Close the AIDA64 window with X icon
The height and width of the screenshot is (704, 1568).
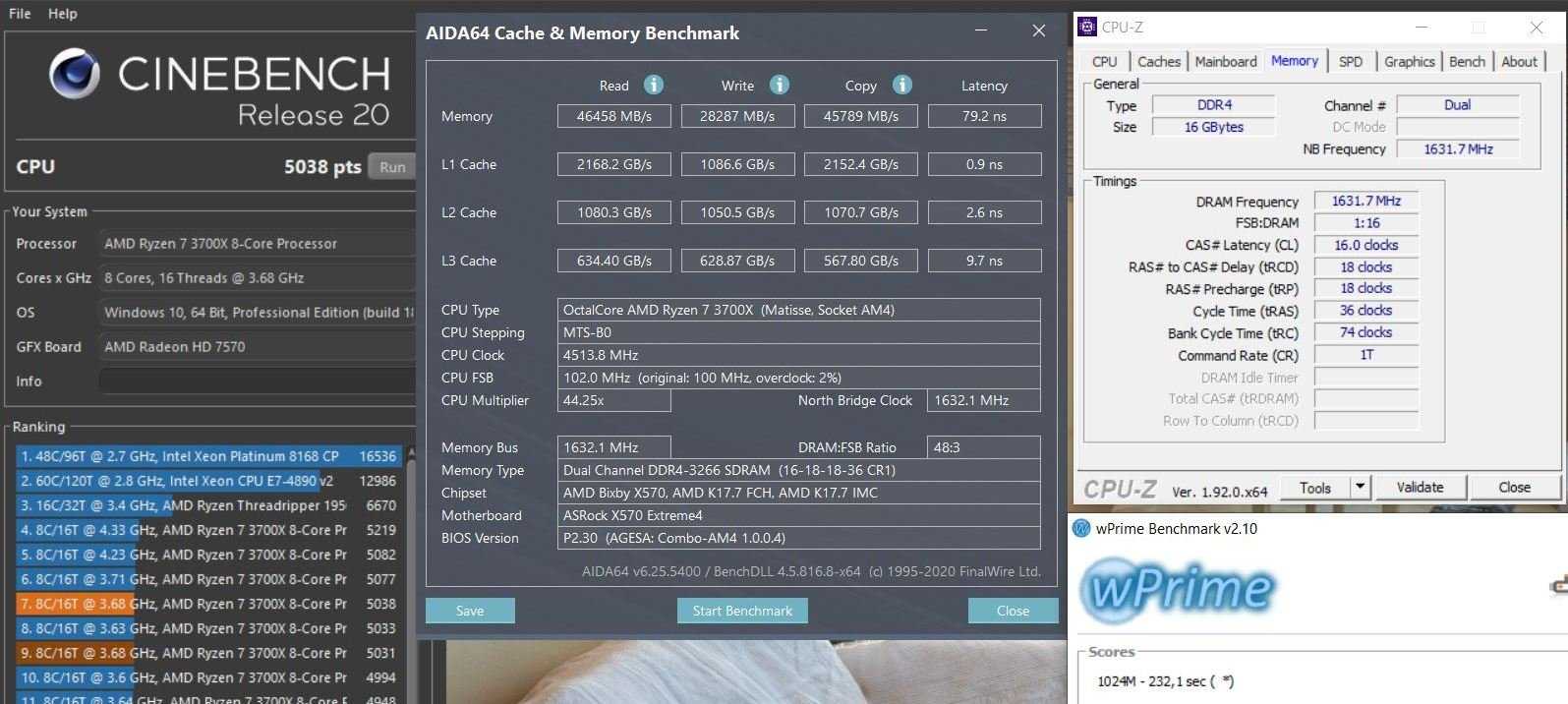1038,31
